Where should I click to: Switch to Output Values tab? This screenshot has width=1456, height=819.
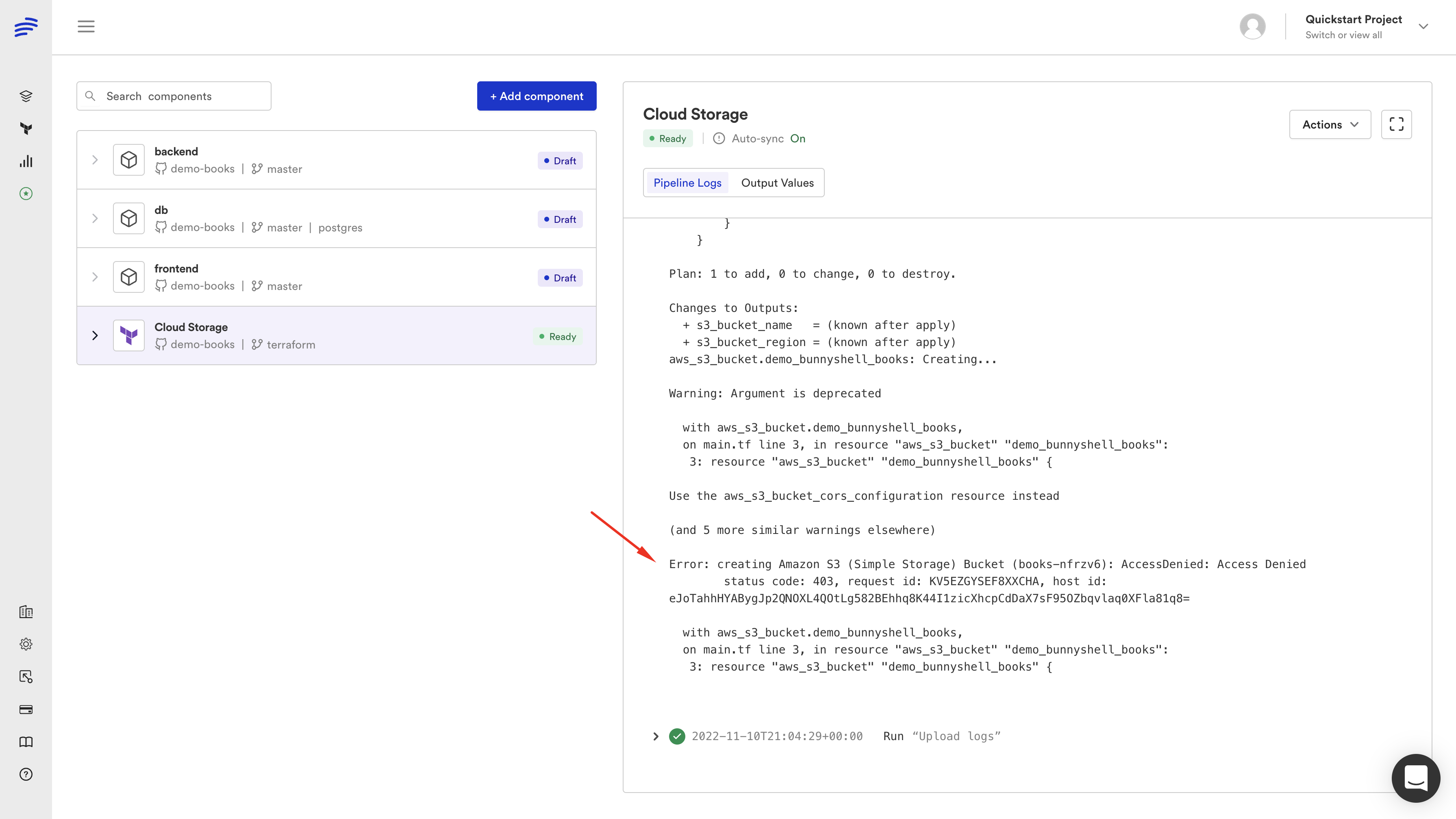[777, 183]
